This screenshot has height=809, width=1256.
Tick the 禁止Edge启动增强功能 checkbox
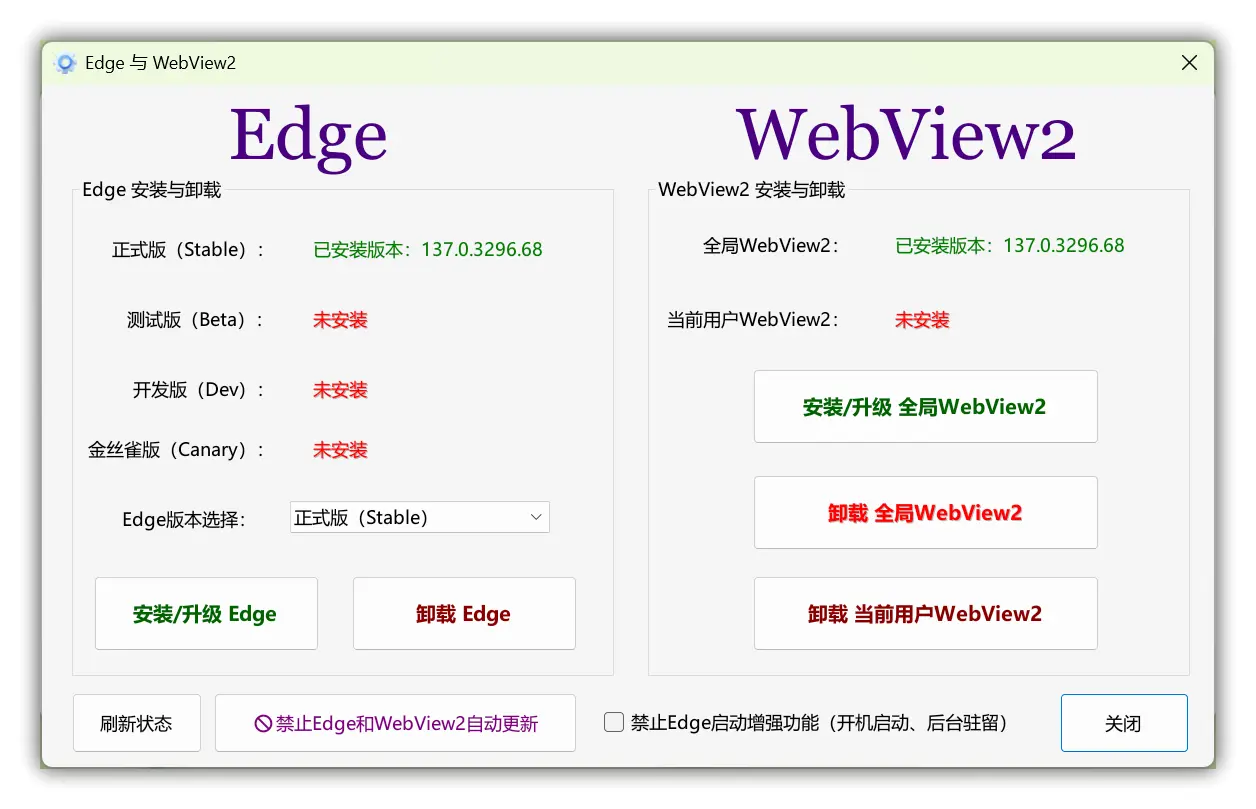(614, 722)
